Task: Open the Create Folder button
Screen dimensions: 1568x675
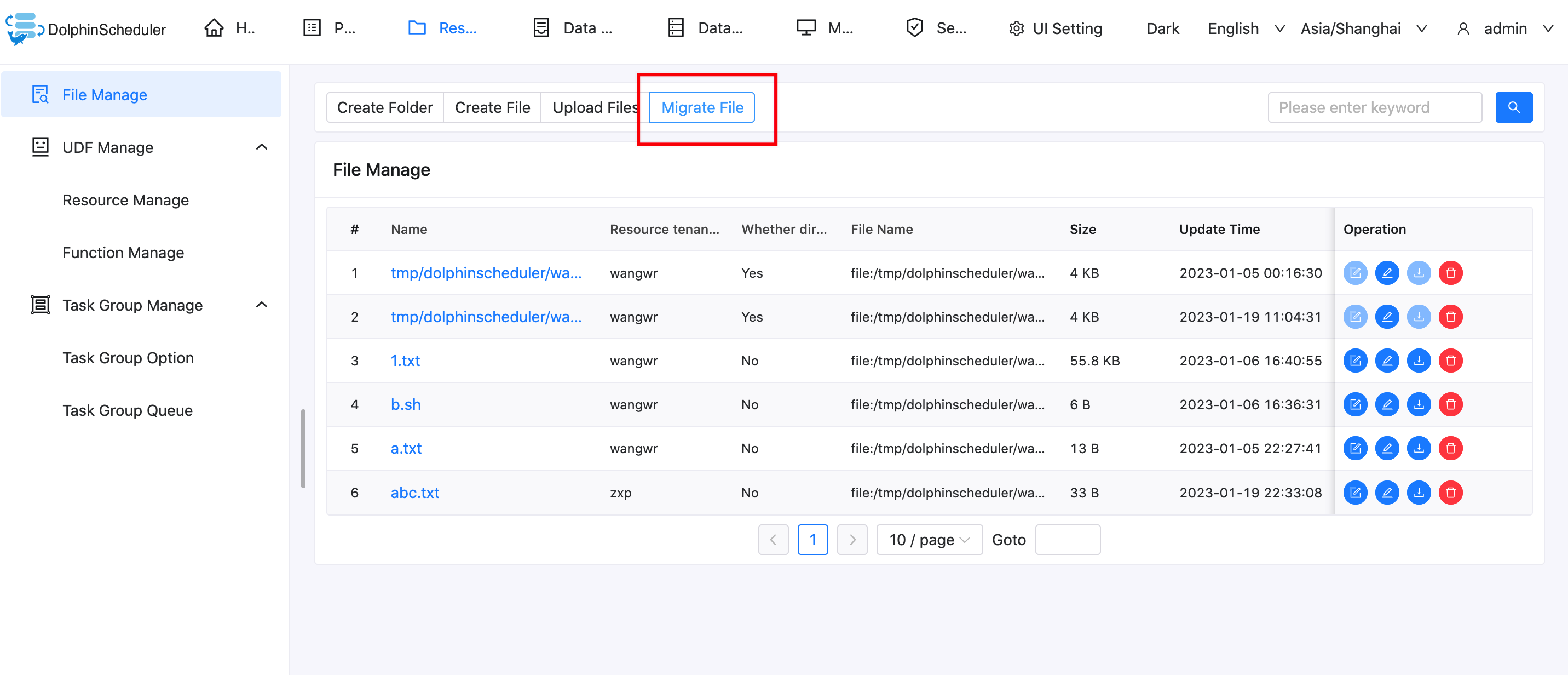Action: tap(385, 107)
